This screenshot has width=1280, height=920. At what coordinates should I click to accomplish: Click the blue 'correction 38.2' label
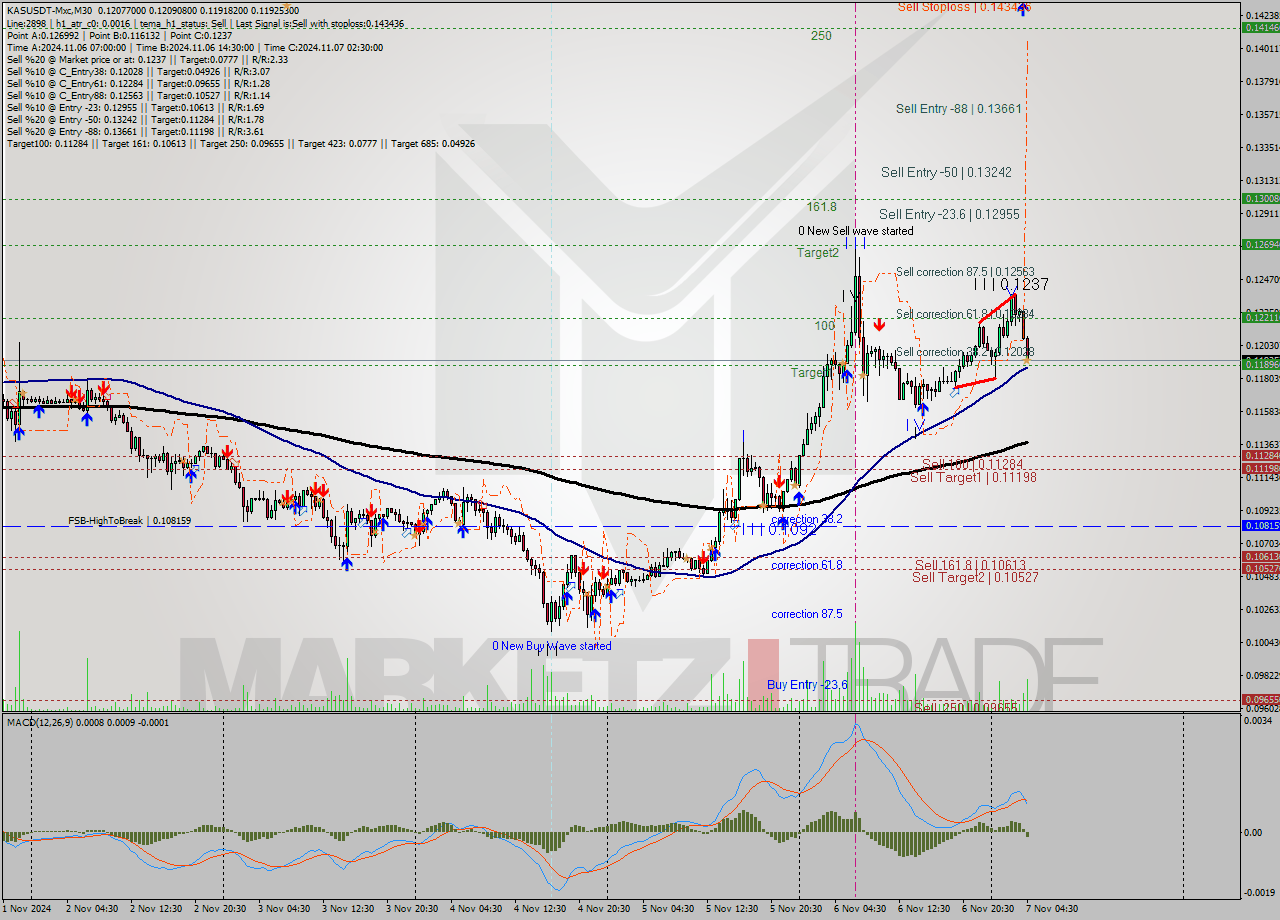[x=807, y=520]
